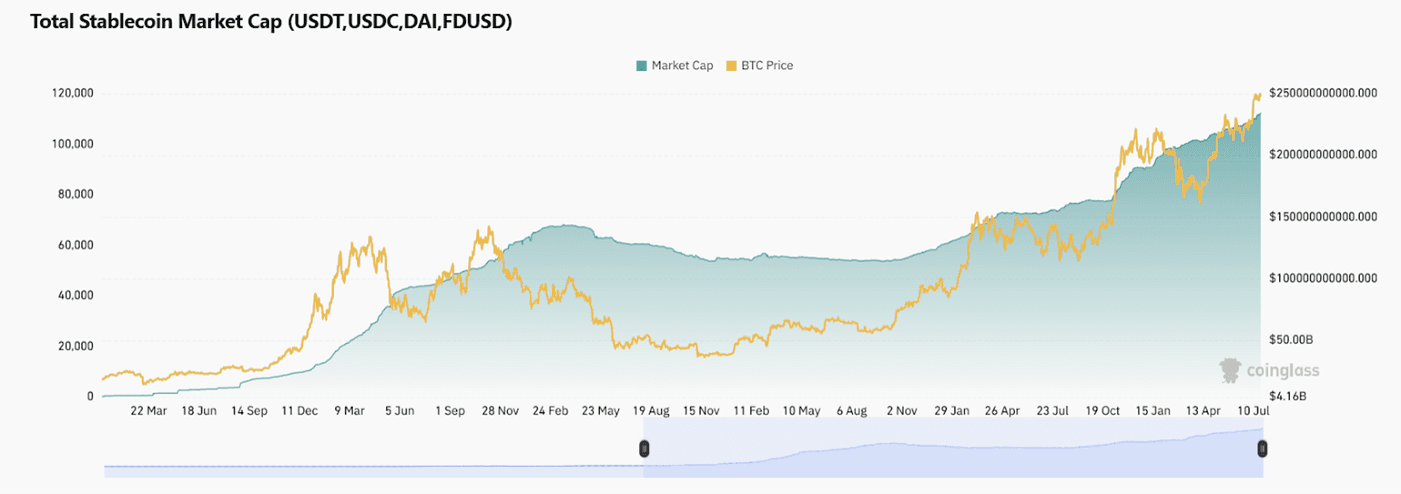Click the 120,000 left axis label
The height and width of the screenshot is (494, 1401).
pyautogui.click(x=71, y=93)
